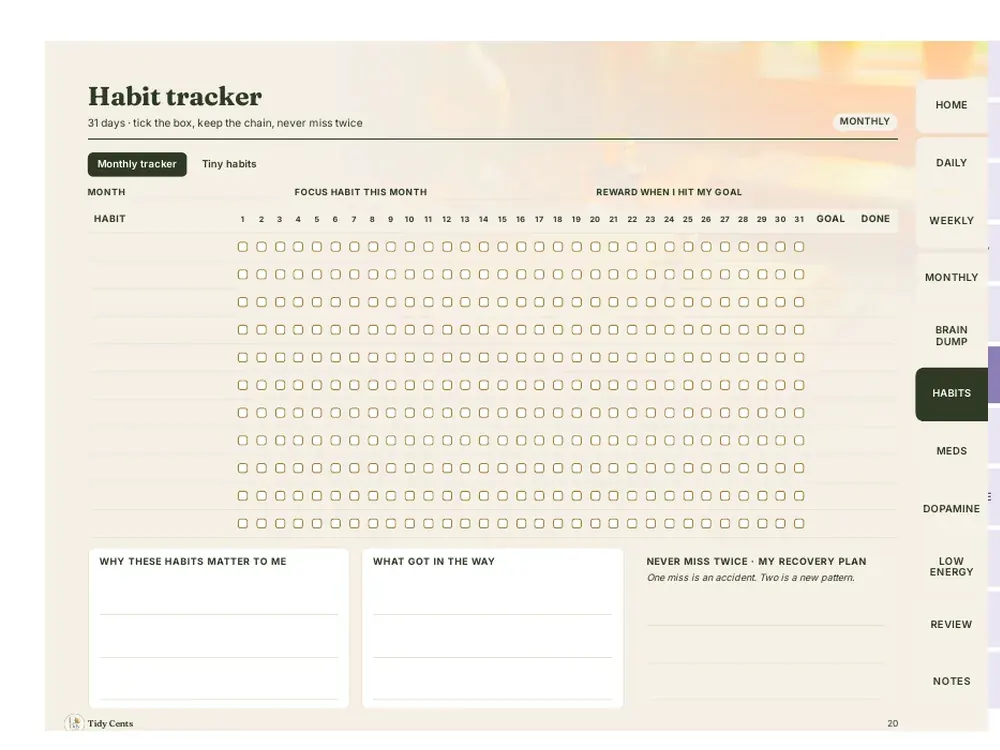This screenshot has width=1000, height=750.
Task: Check day 15 box in second habit row
Action: [503, 274]
